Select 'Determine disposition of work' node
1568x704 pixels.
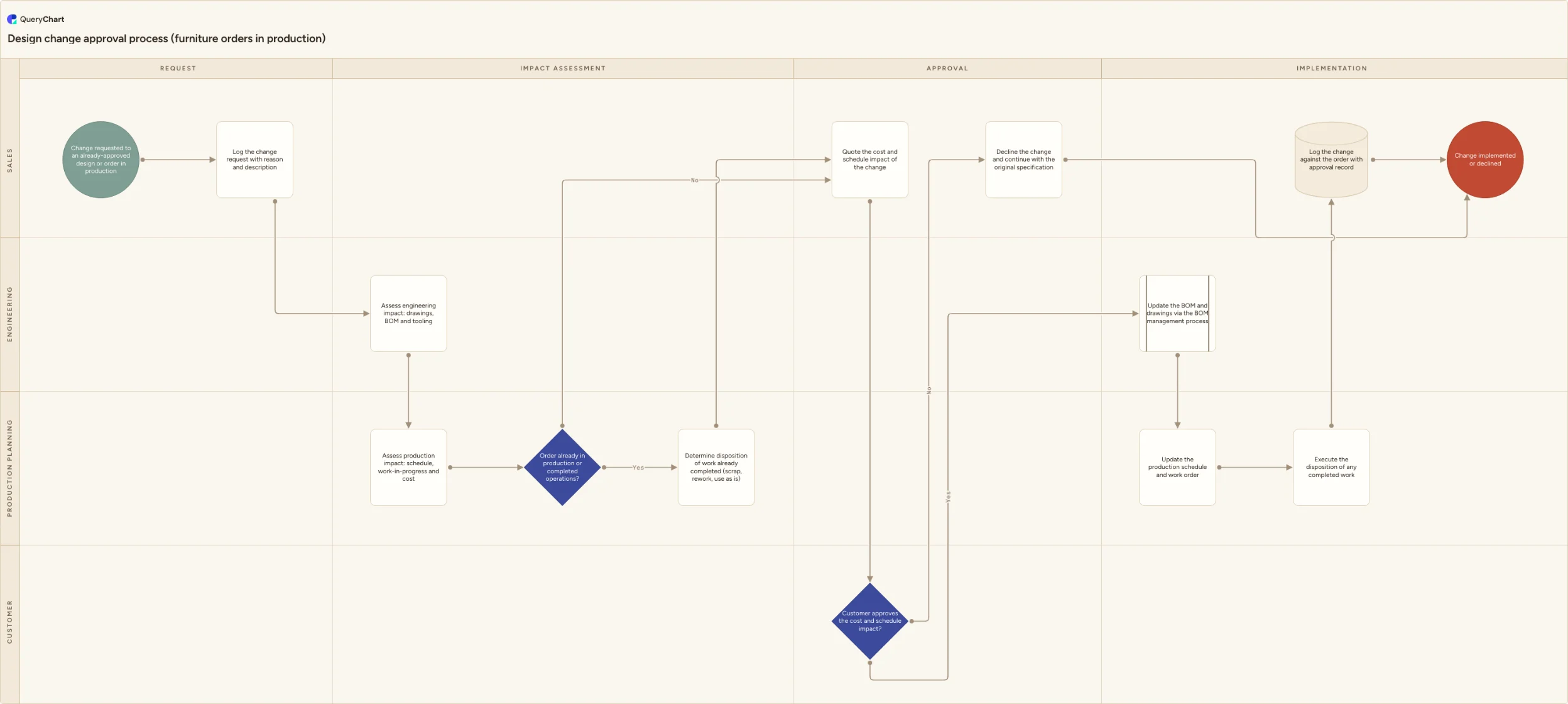tap(716, 467)
